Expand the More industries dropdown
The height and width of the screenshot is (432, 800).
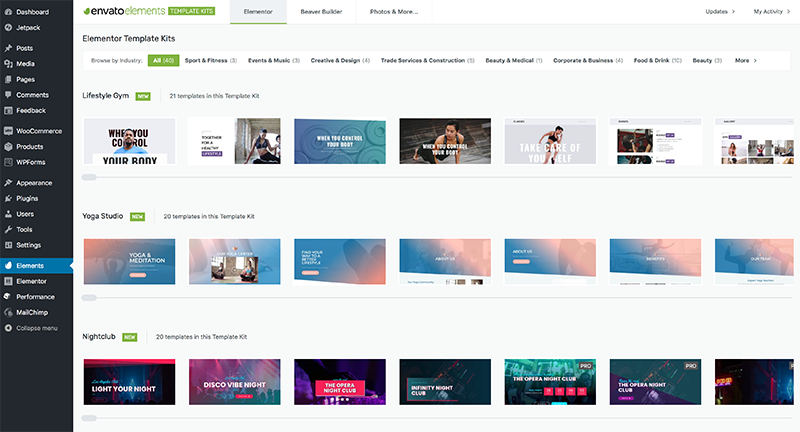coord(745,60)
